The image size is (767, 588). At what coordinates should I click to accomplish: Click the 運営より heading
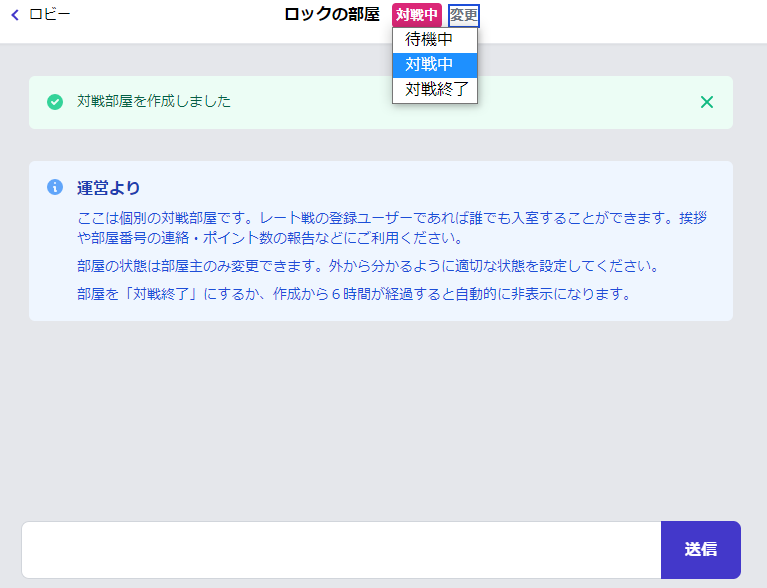109,188
